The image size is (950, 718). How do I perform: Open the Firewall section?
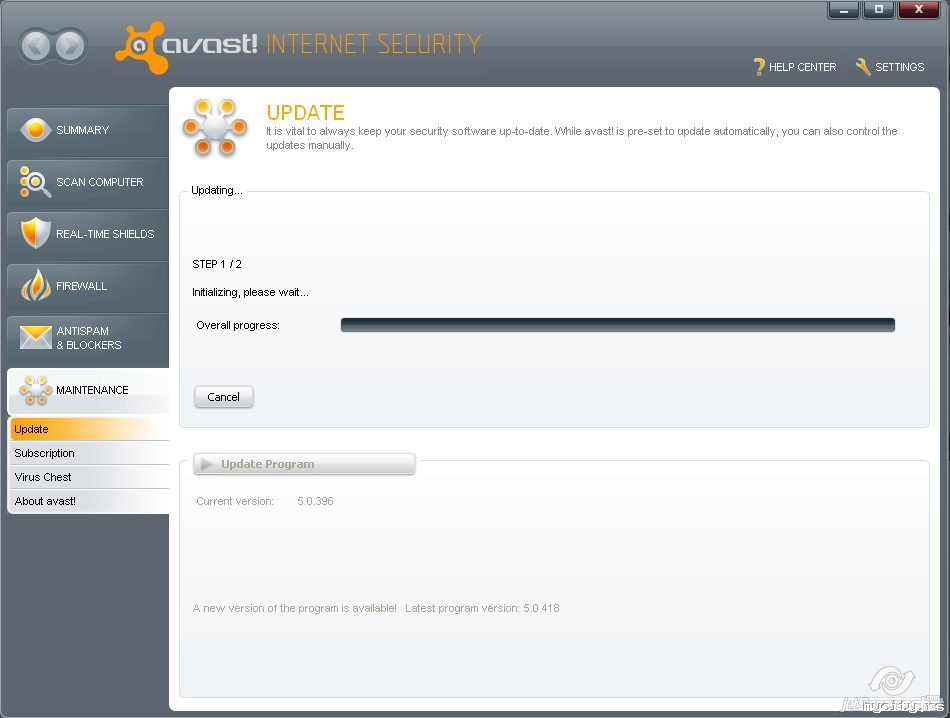[88, 286]
